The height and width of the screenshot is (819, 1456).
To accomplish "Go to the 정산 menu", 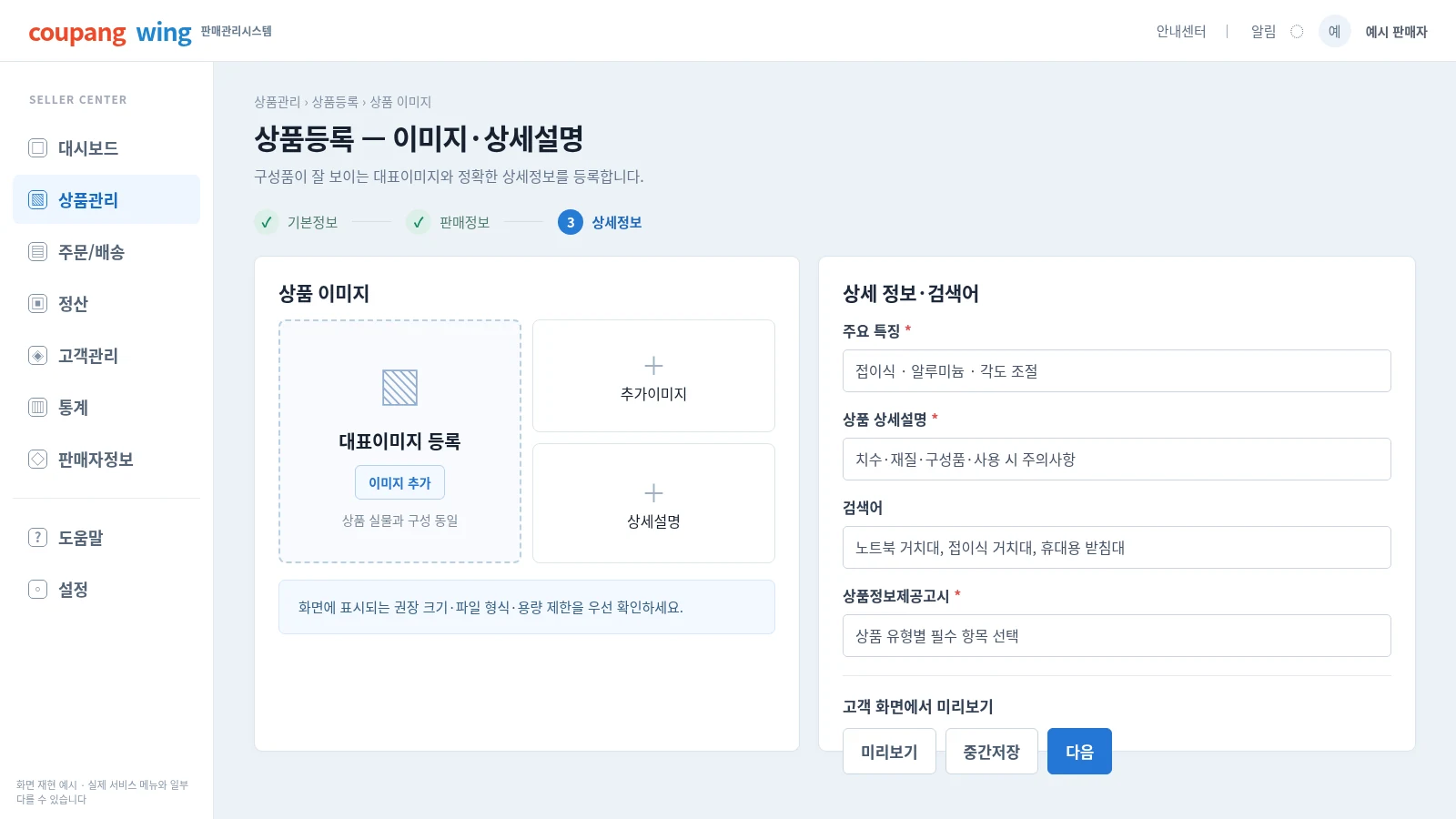I will pyautogui.click(x=106, y=303).
